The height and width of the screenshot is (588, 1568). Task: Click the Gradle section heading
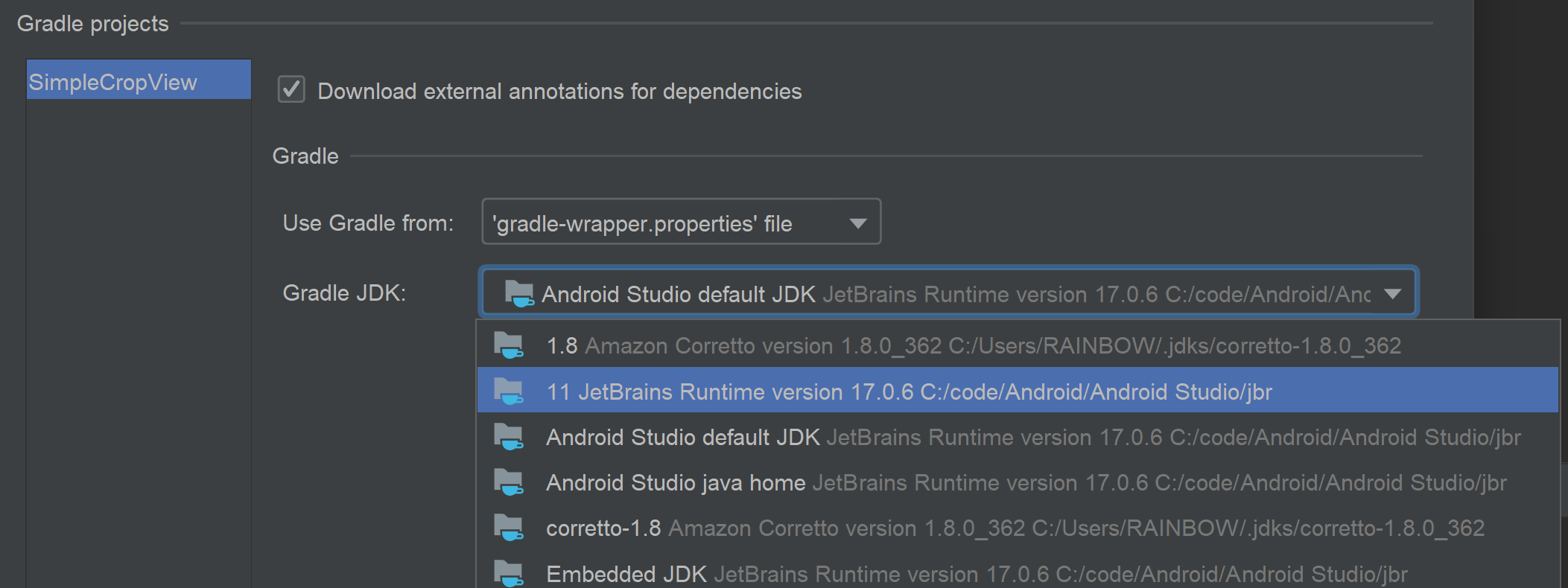click(305, 156)
